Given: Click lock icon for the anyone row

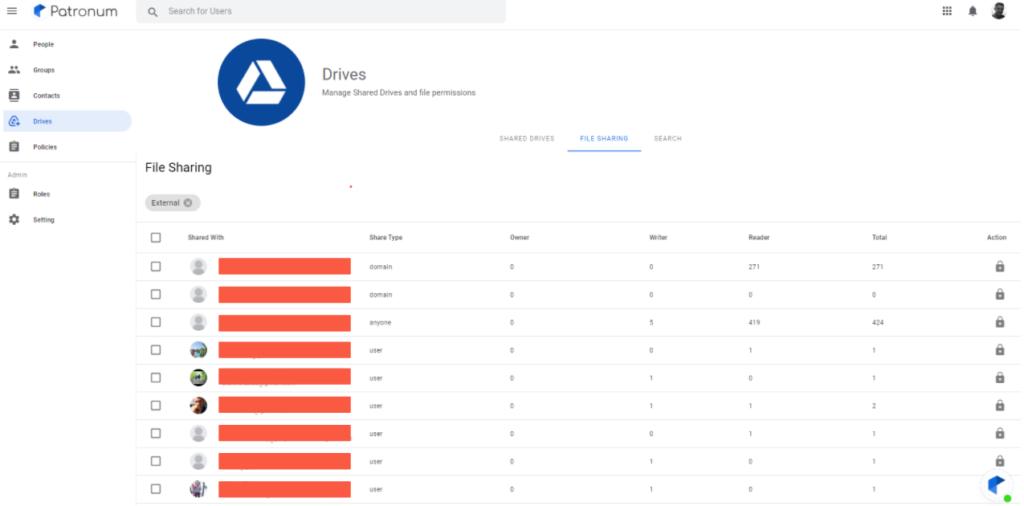Looking at the screenshot, I should coord(1000,322).
